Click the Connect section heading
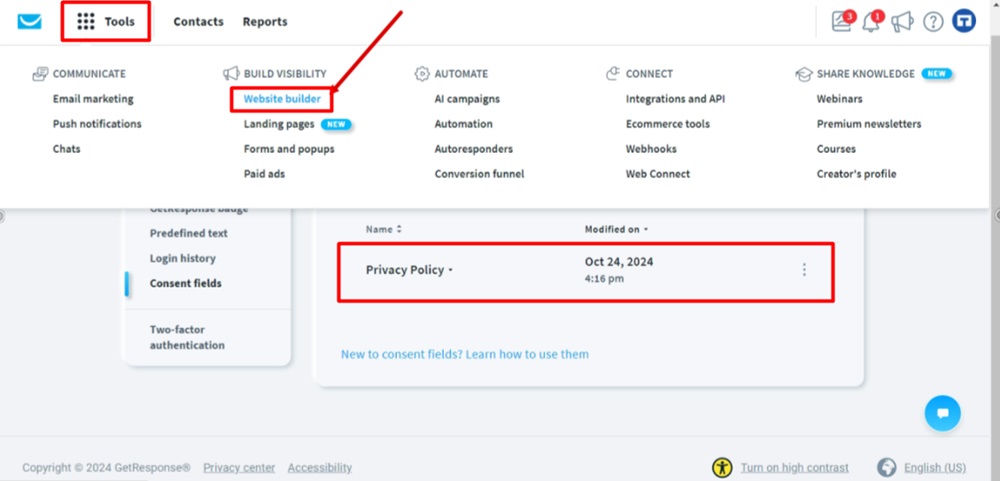This screenshot has width=1000, height=481. [x=639, y=74]
